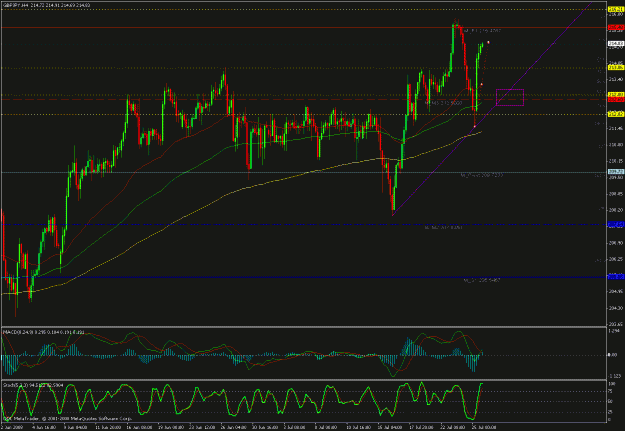Click the lower endpoint of the dotted red line
Viewport: 625px width, 431px height.
(x=475, y=126)
